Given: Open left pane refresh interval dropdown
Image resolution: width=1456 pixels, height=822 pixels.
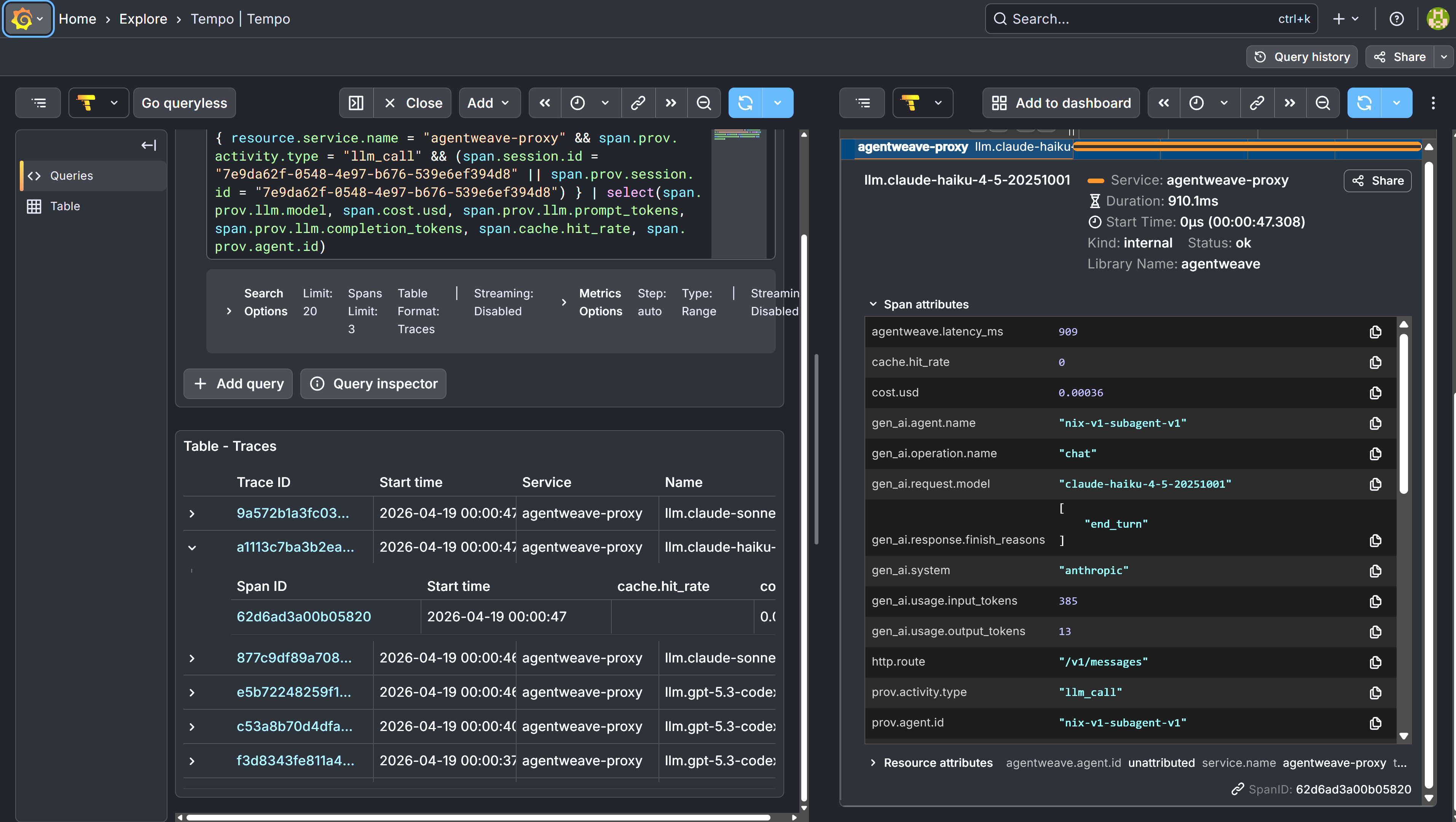Looking at the screenshot, I should pos(778,103).
